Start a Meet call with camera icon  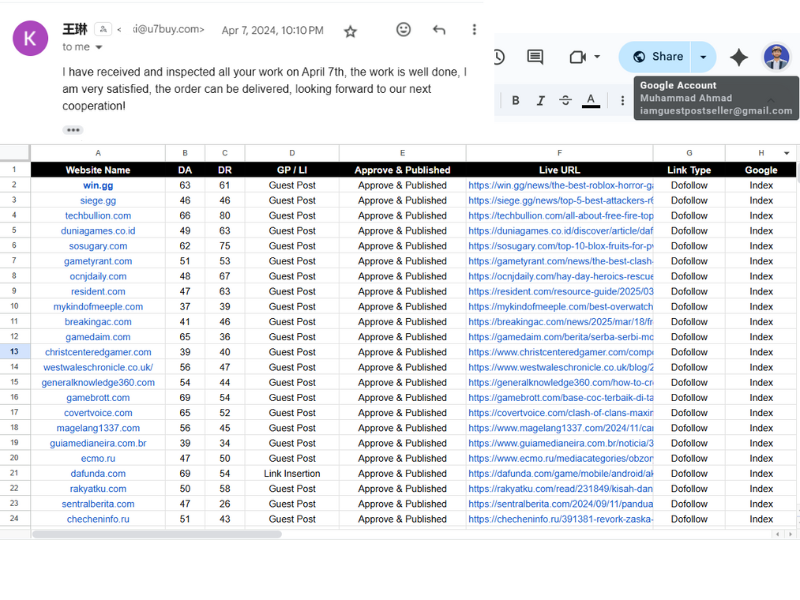click(x=577, y=57)
